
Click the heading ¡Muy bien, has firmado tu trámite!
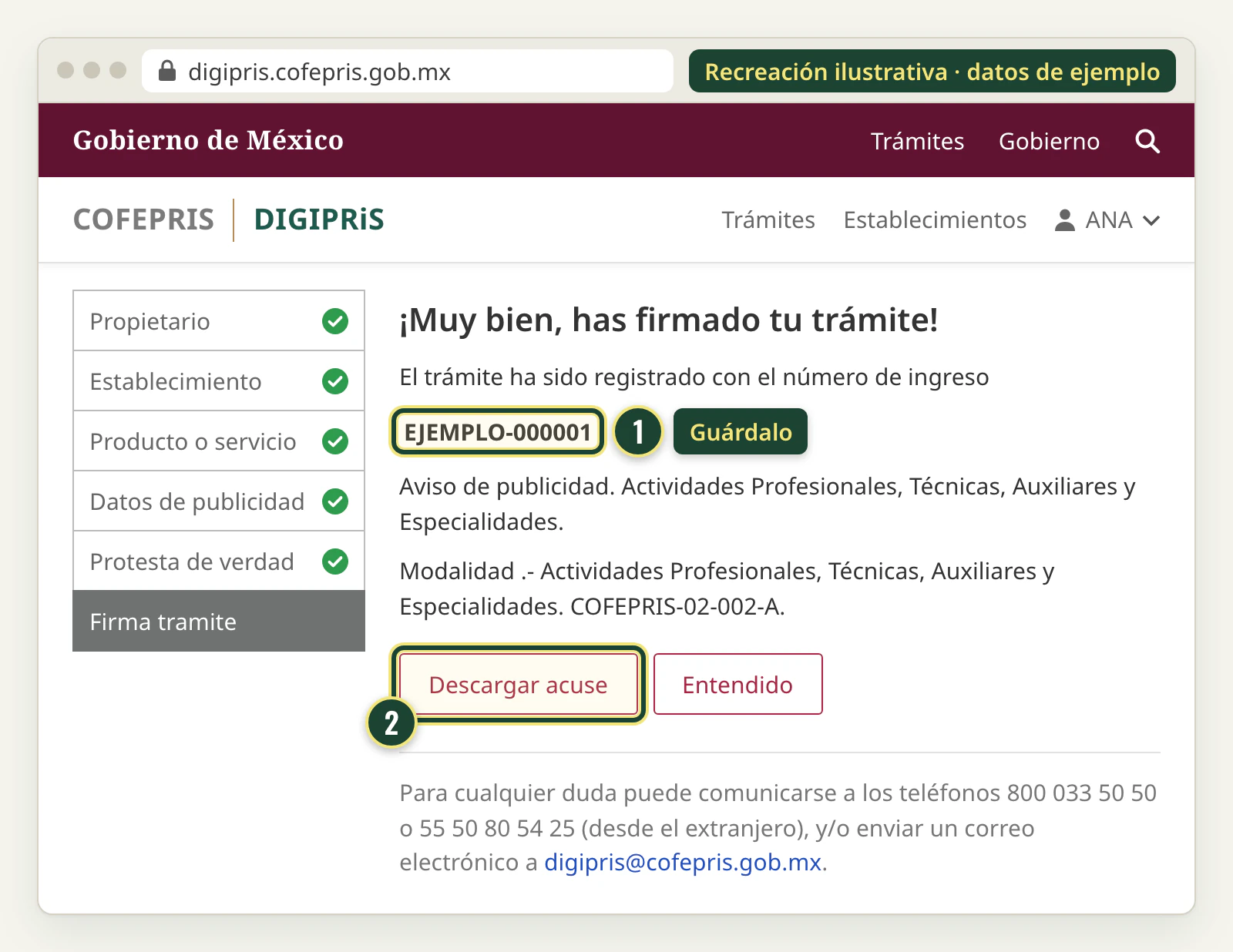point(669,320)
